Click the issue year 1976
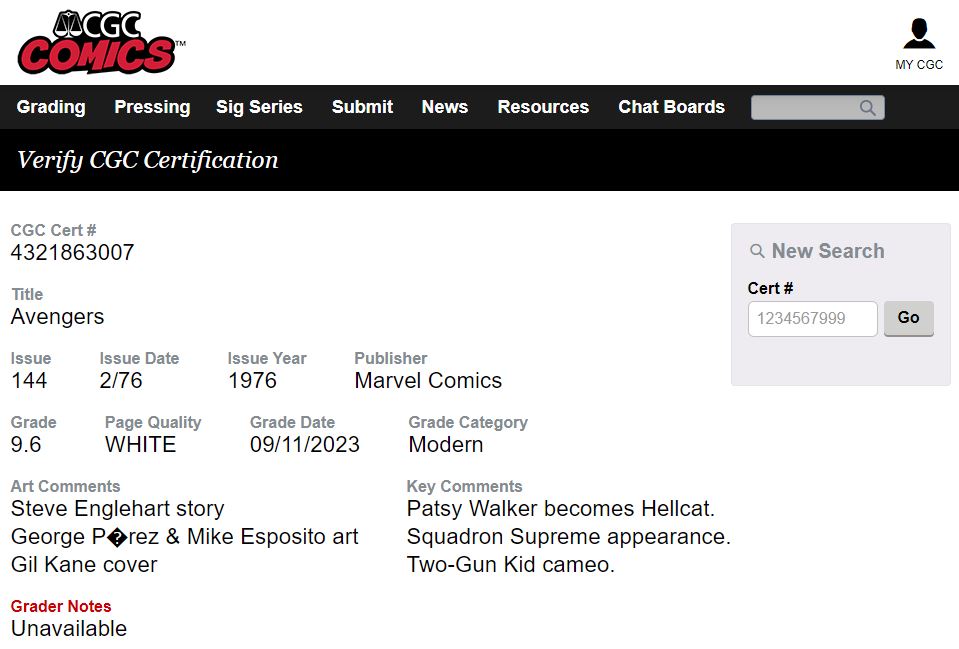959x649 pixels. [253, 380]
